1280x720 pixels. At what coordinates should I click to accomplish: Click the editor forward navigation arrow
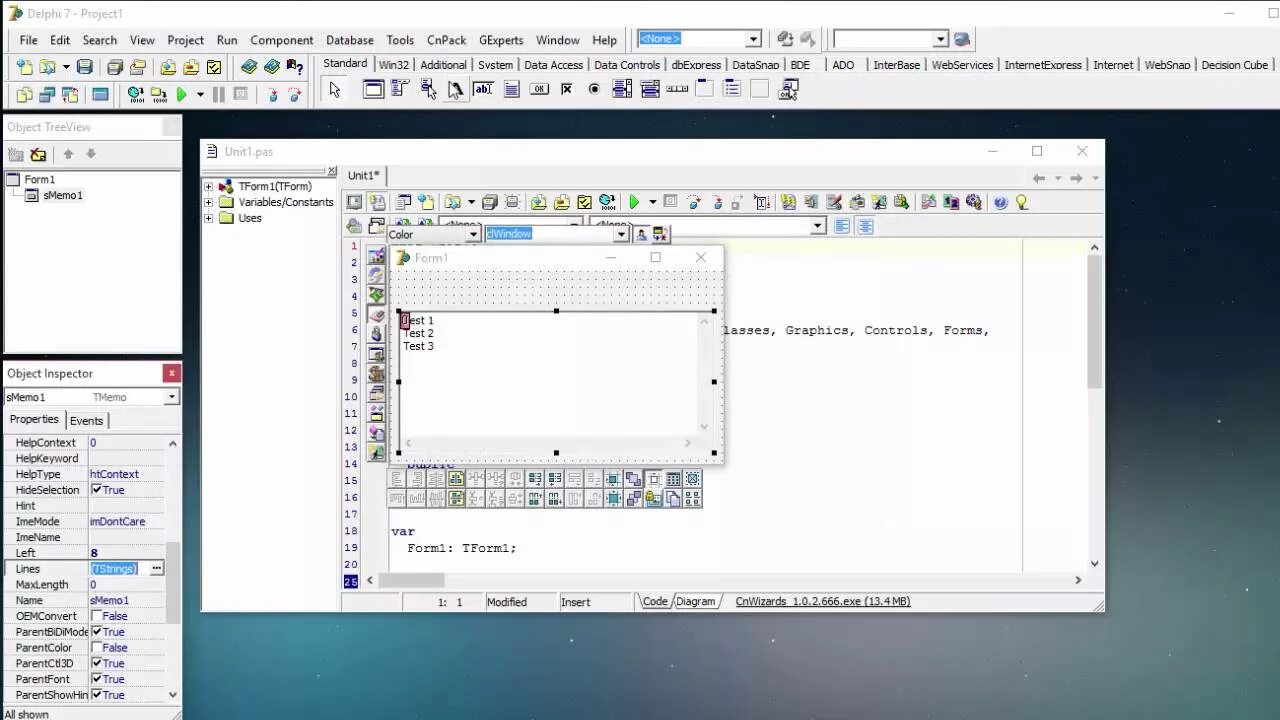pos(1076,178)
